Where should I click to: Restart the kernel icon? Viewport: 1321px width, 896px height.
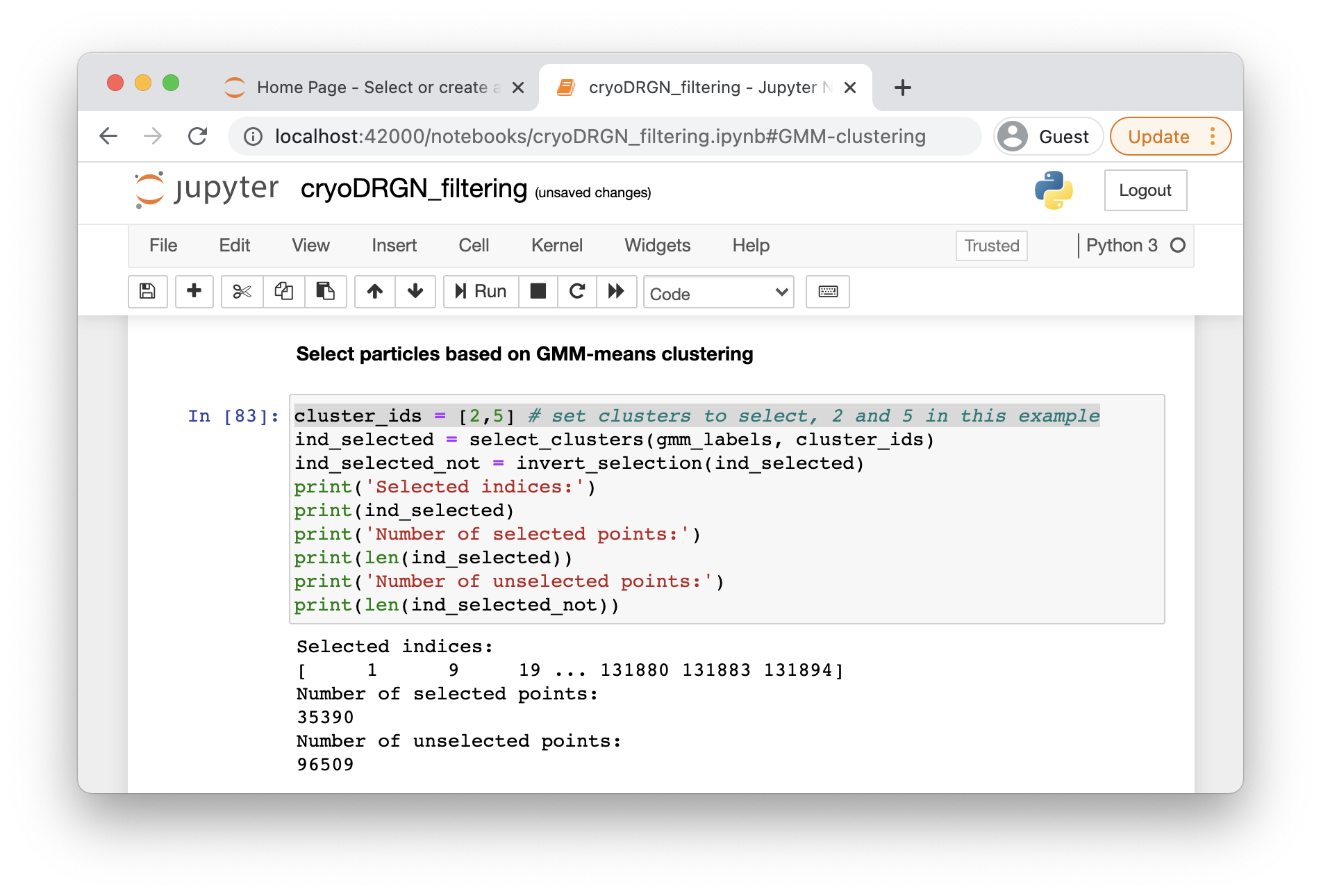tap(577, 292)
